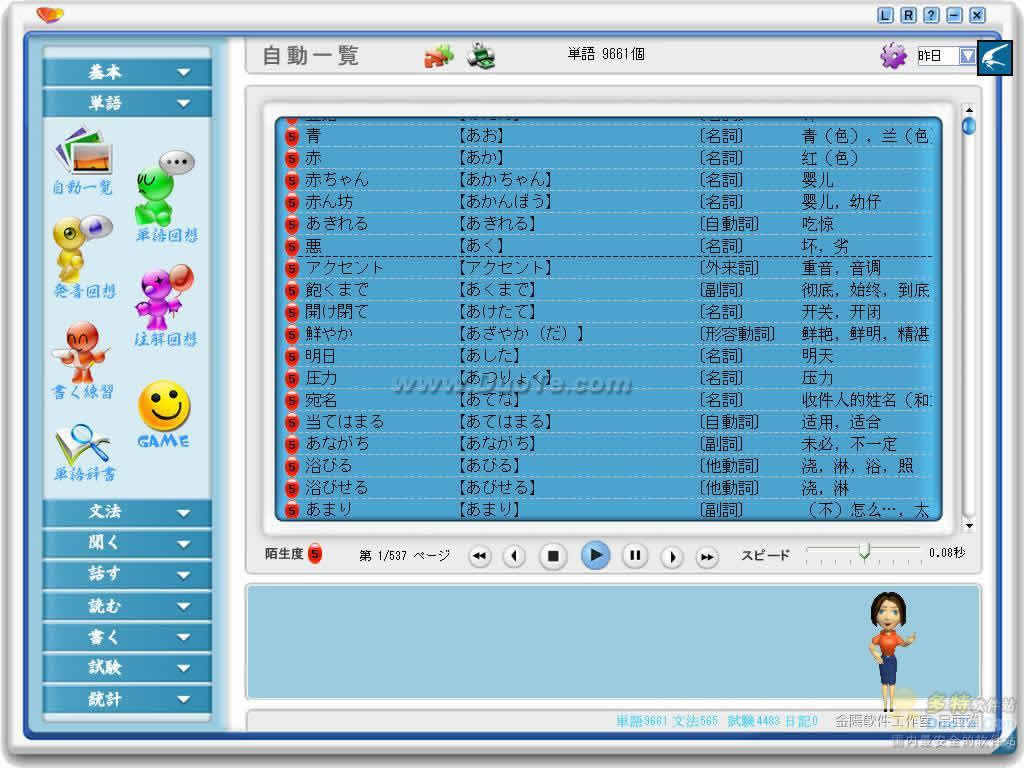The width and height of the screenshot is (1024, 768).
Task: Pause the automatic word playback
Action: click(635, 555)
